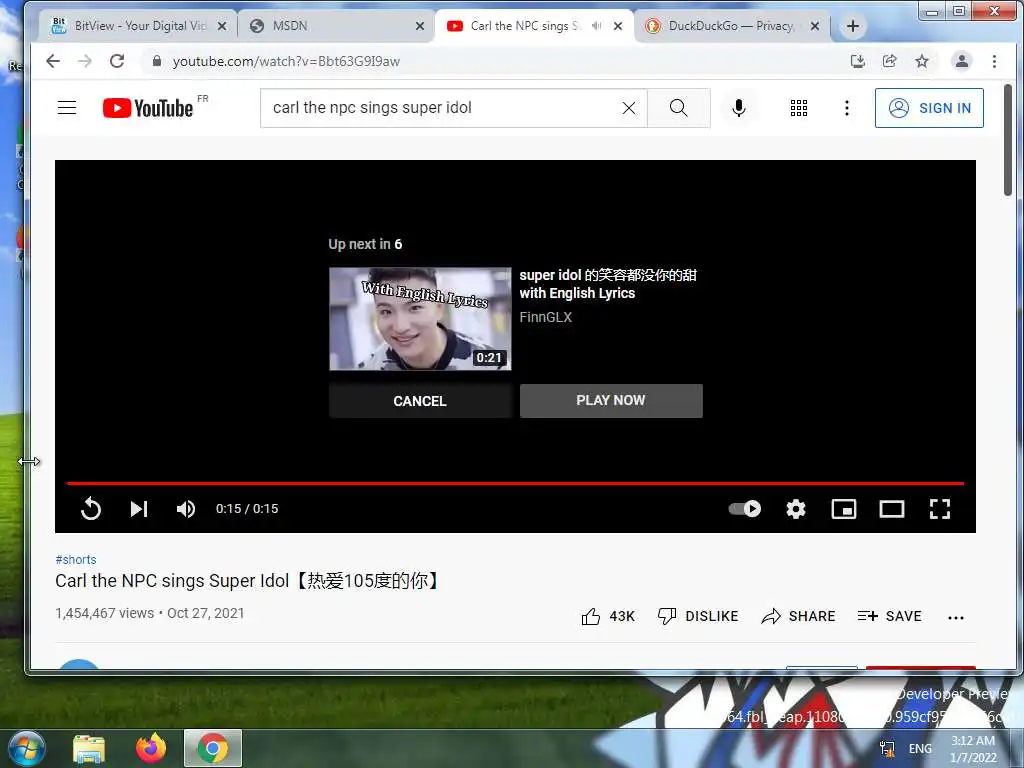Dislike the video

697,616
